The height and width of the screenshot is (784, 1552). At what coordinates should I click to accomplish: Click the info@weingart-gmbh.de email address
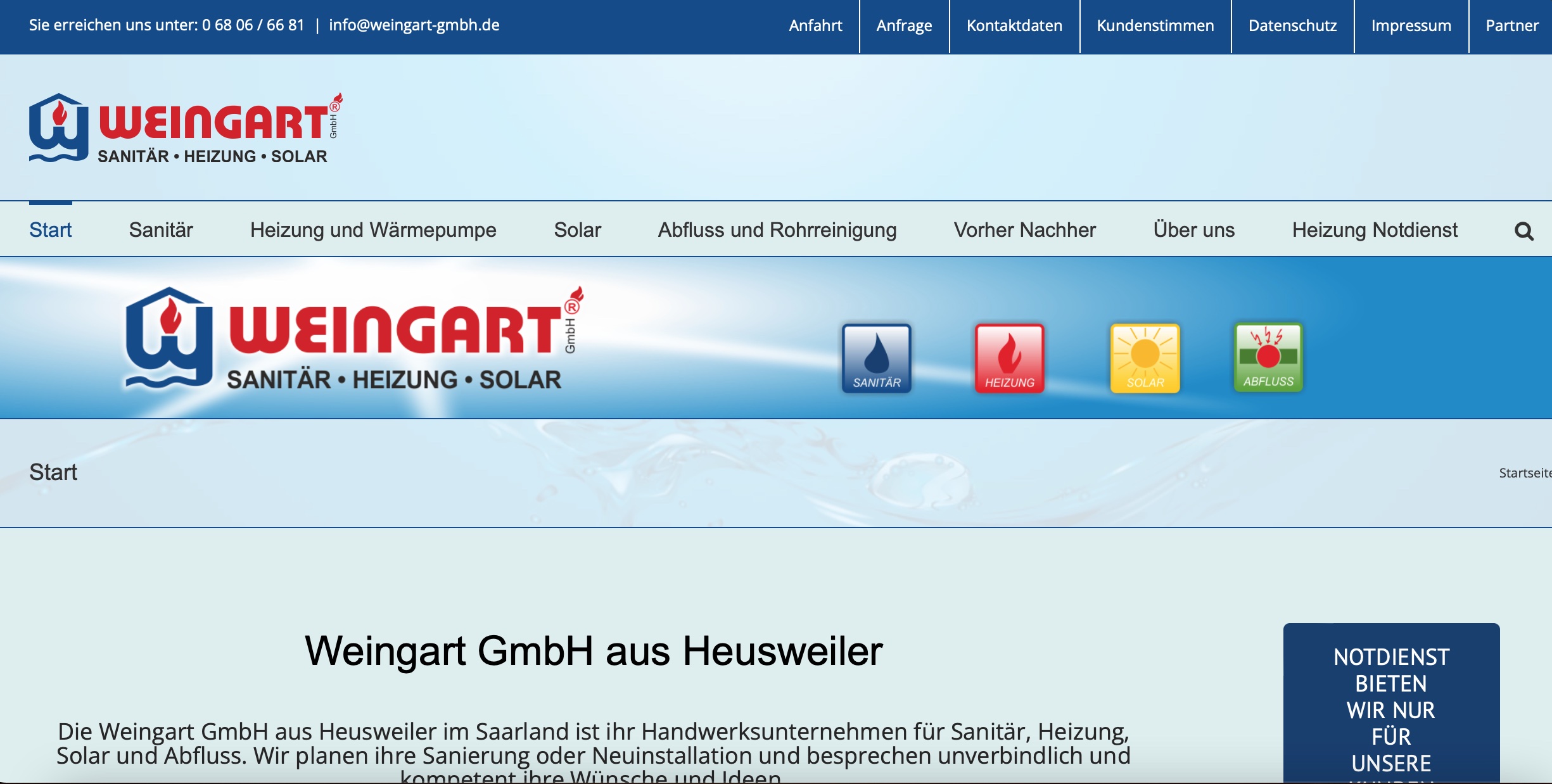coord(414,25)
